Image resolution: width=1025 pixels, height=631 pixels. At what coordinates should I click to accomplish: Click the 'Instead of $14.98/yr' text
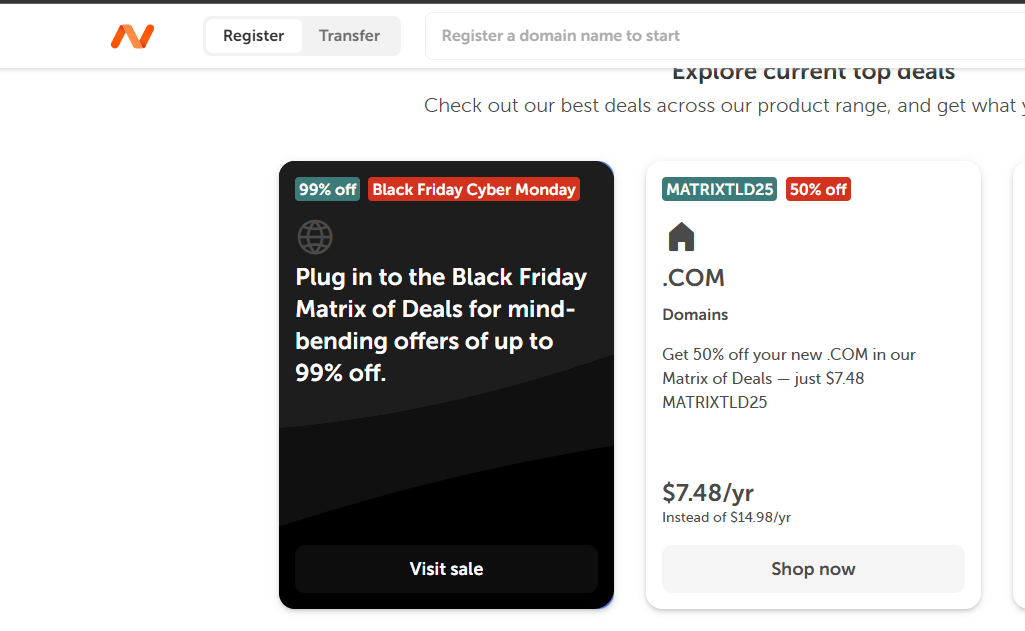[x=726, y=518]
